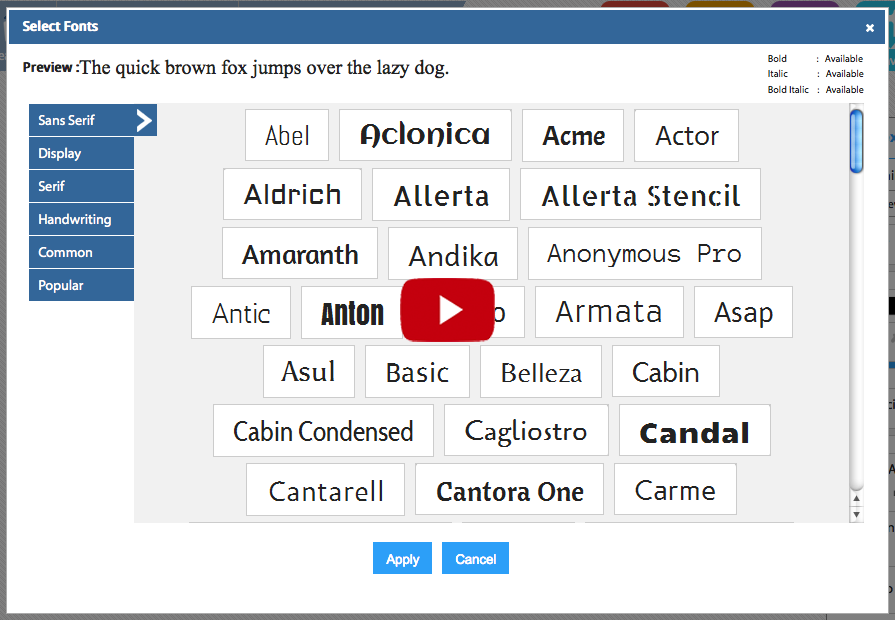
Task: Close the Select Fonts dialog
Action: click(x=869, y=27)
